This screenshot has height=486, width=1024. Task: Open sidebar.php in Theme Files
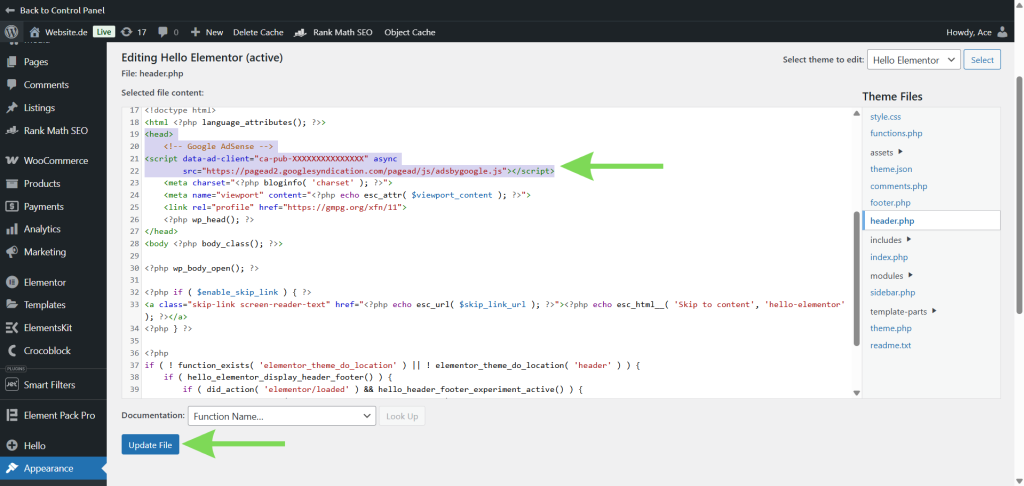(893, 293)
